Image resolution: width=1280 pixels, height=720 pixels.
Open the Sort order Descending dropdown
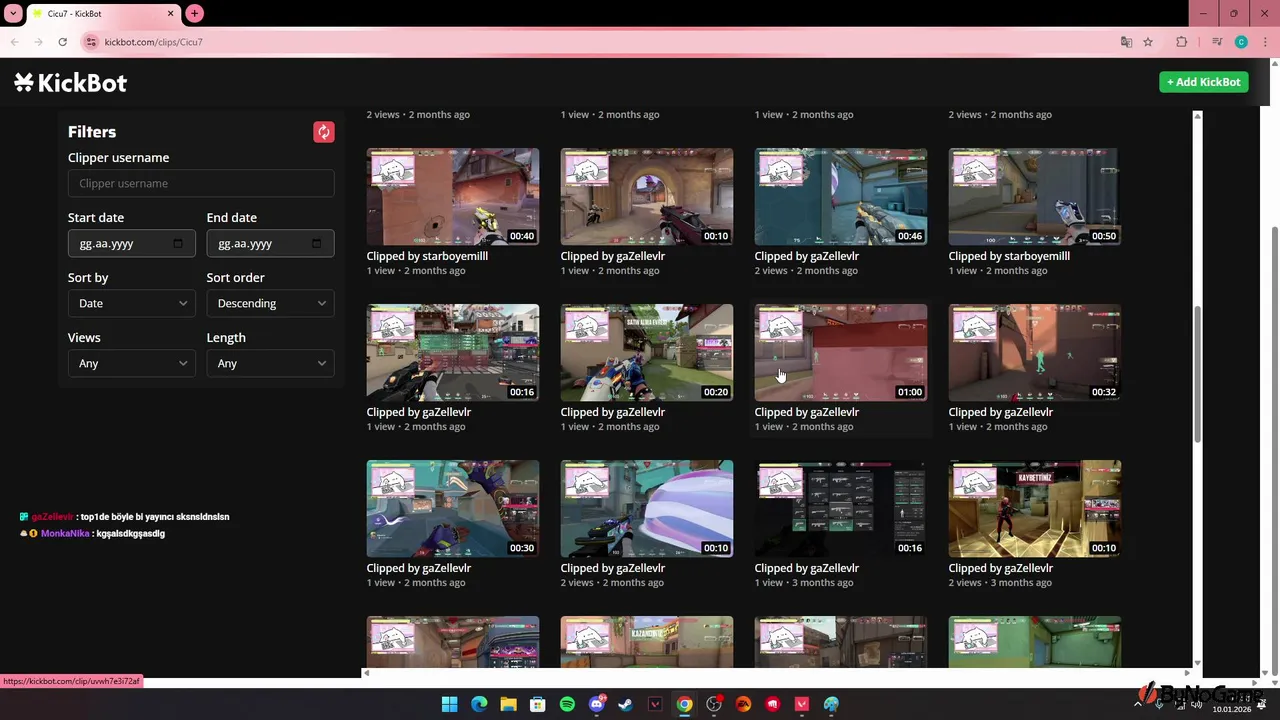[x=270, y=303]
